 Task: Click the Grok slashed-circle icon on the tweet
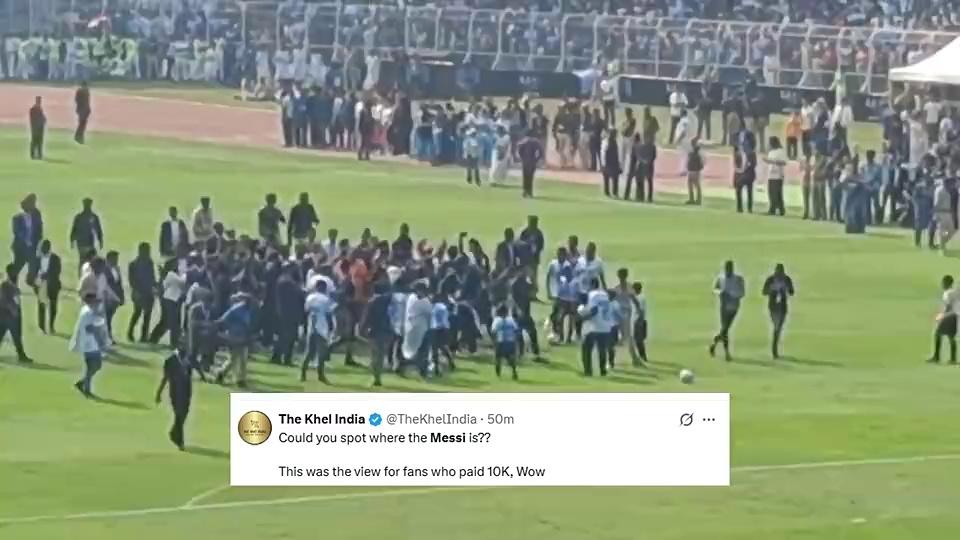click(686, 419)
